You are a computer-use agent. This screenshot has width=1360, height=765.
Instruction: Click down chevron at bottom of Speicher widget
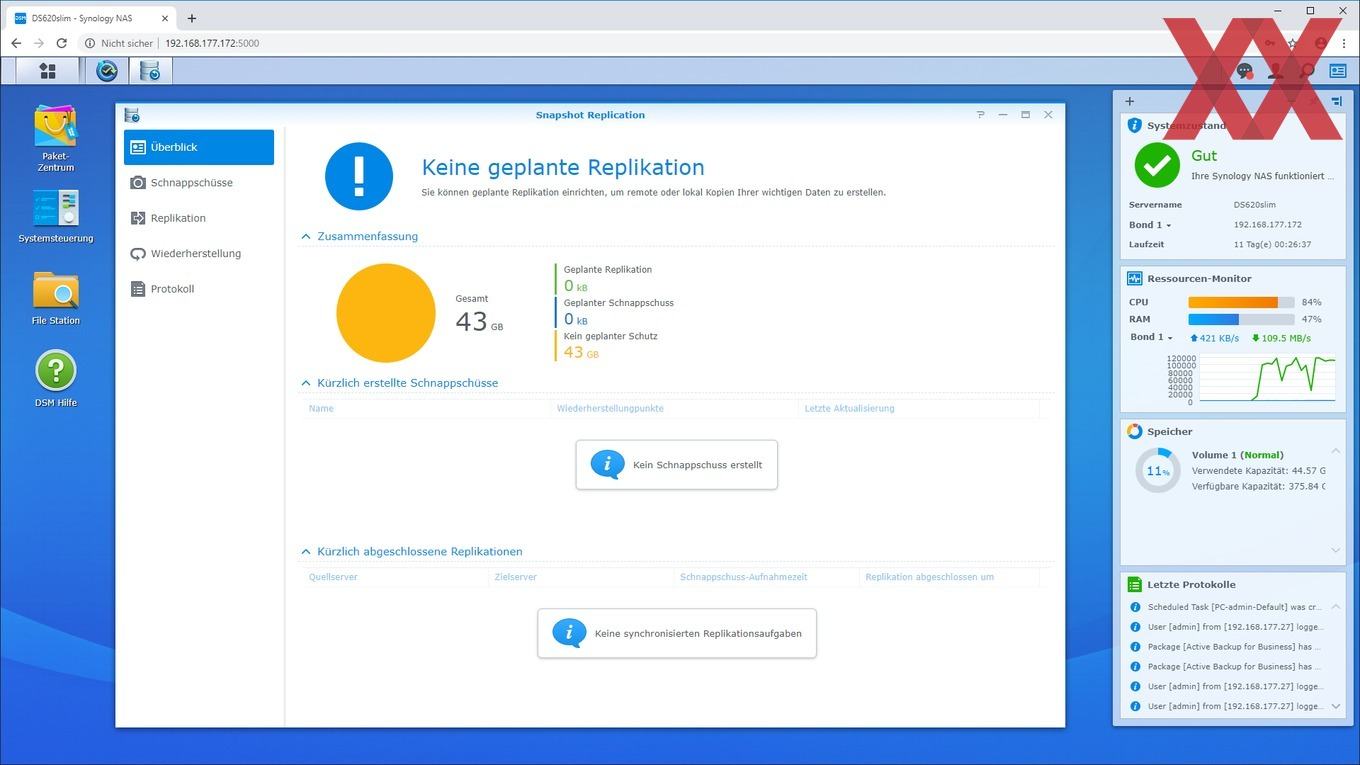[1336, 550]
